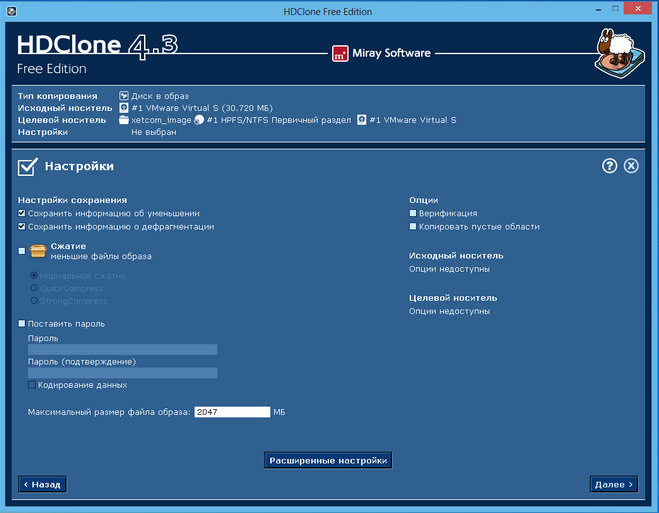Click the partition icon beside HPFS/NTFS Первичный раздел
Viewport: 659px width, 513px height.
199,120
